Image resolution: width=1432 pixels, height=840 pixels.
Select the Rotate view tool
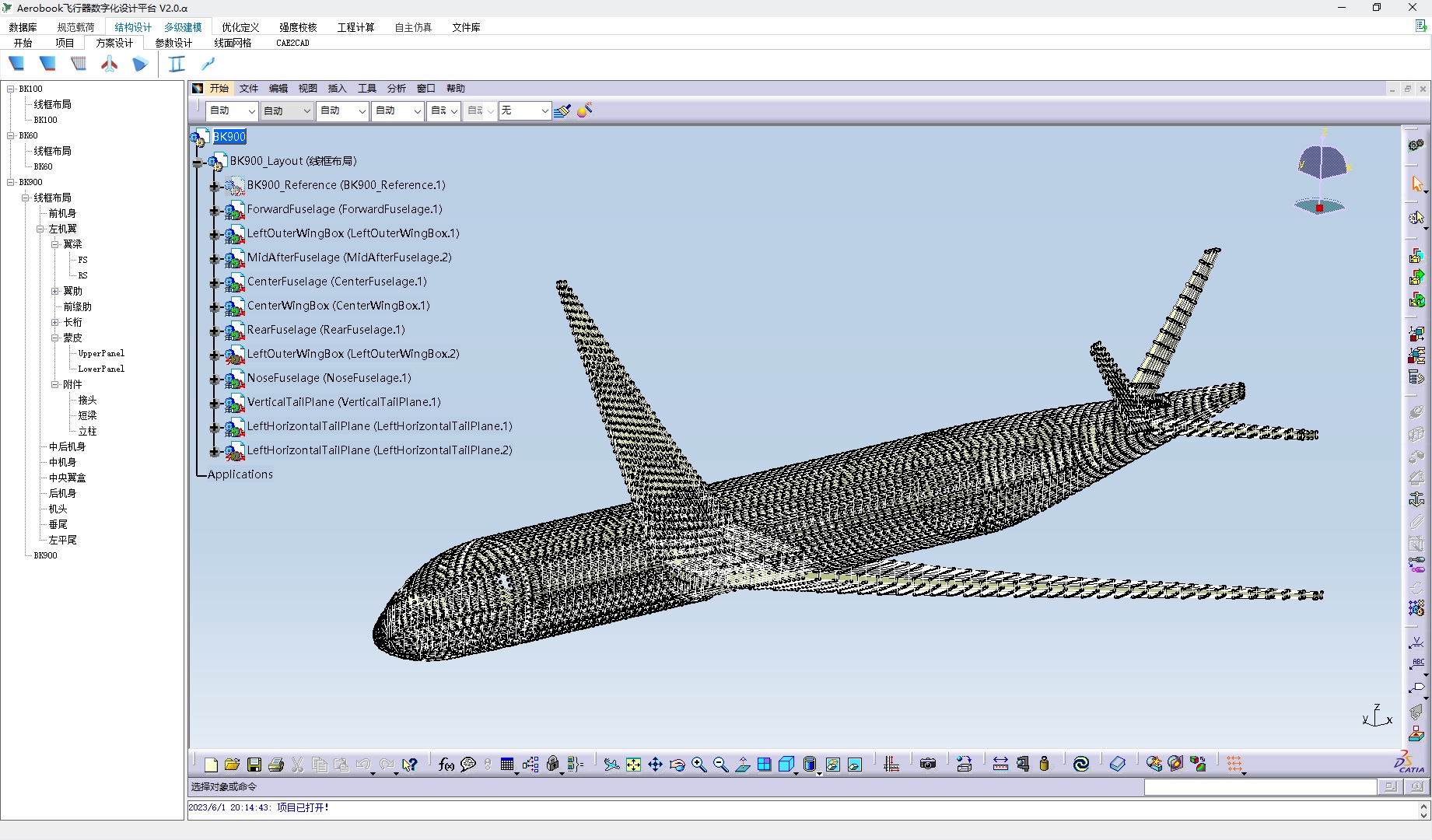[x=677, y=765]
